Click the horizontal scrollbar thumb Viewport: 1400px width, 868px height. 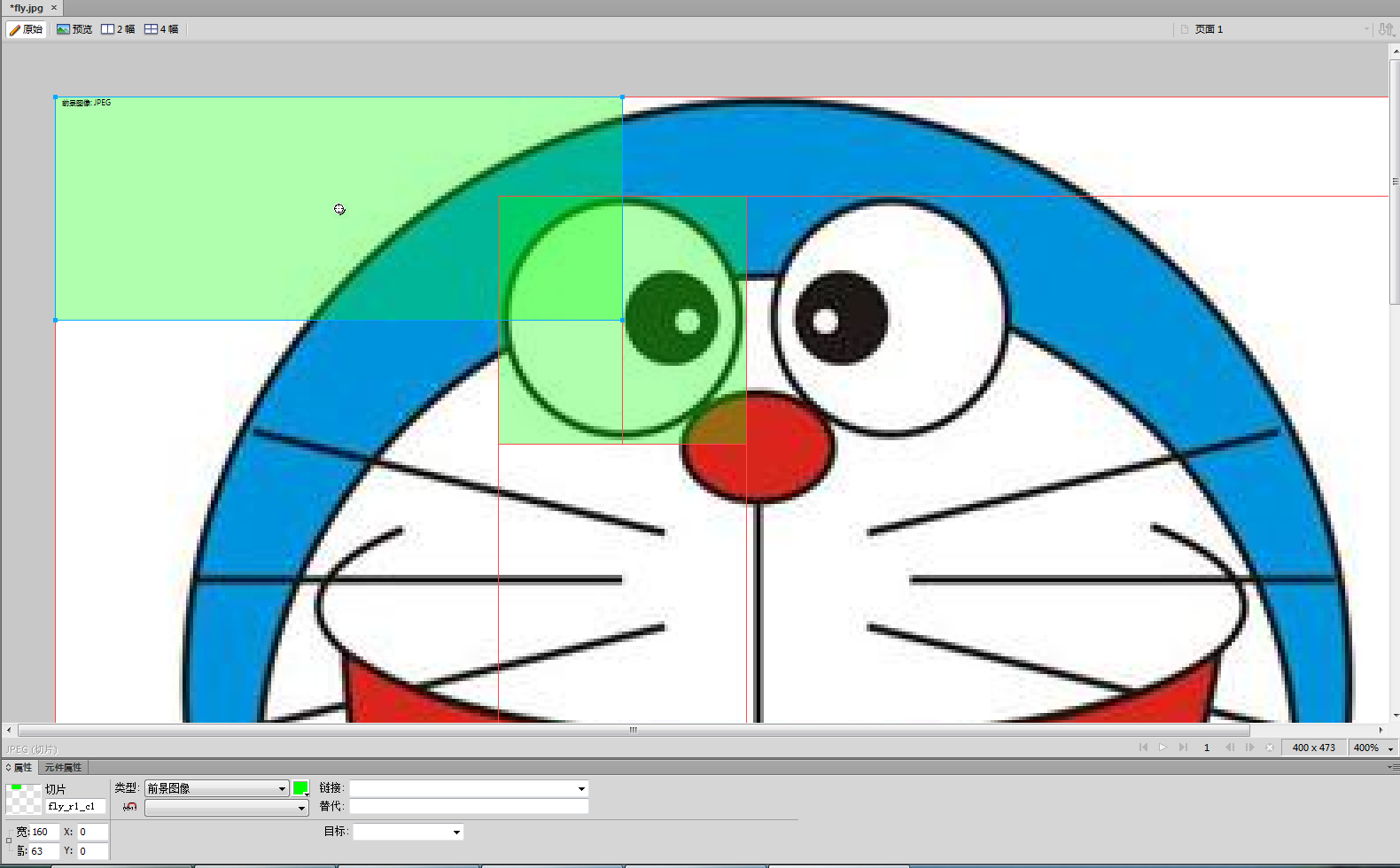pos(634,730)
